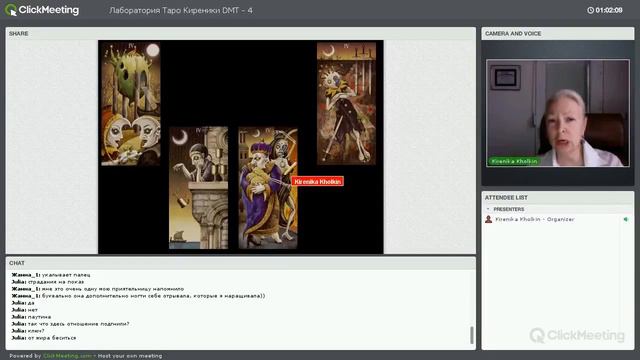The height and width of the screenshot is (360, 640).
Task: Click the meeting title in the header bar
Action: (x=181, y=11)
